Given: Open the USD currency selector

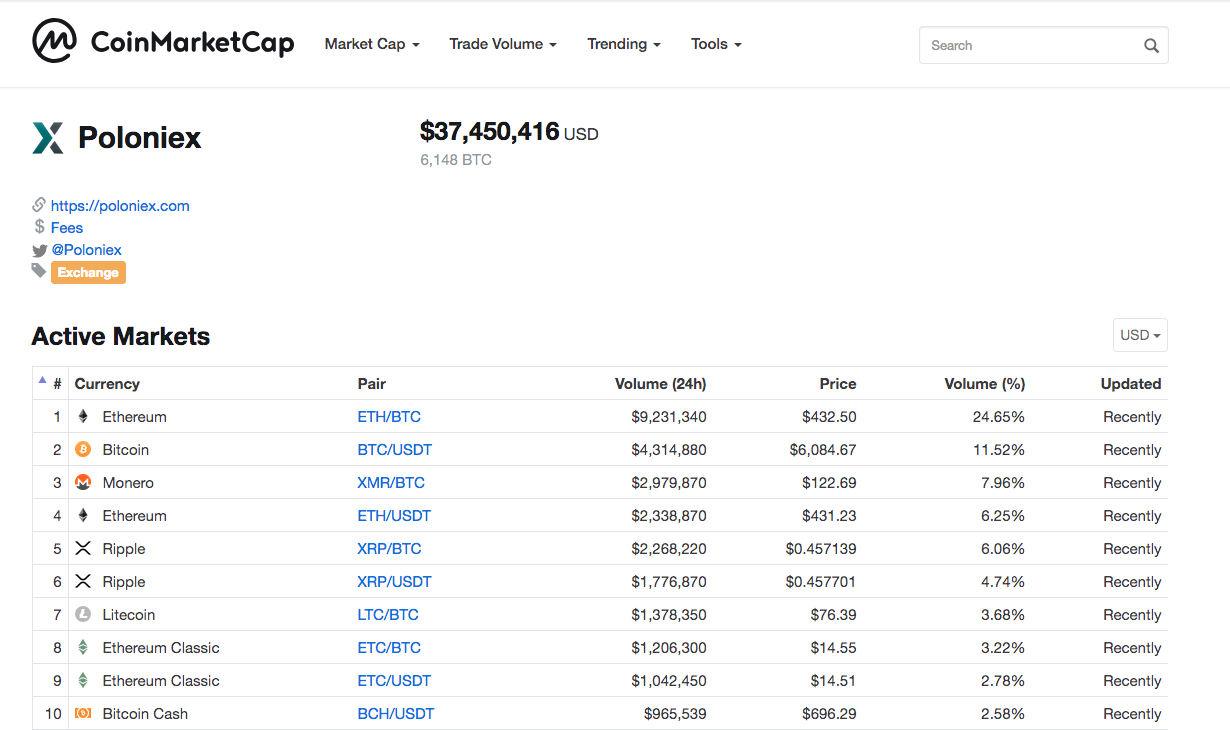Looking at the screenshot, I should point(1140,335).
